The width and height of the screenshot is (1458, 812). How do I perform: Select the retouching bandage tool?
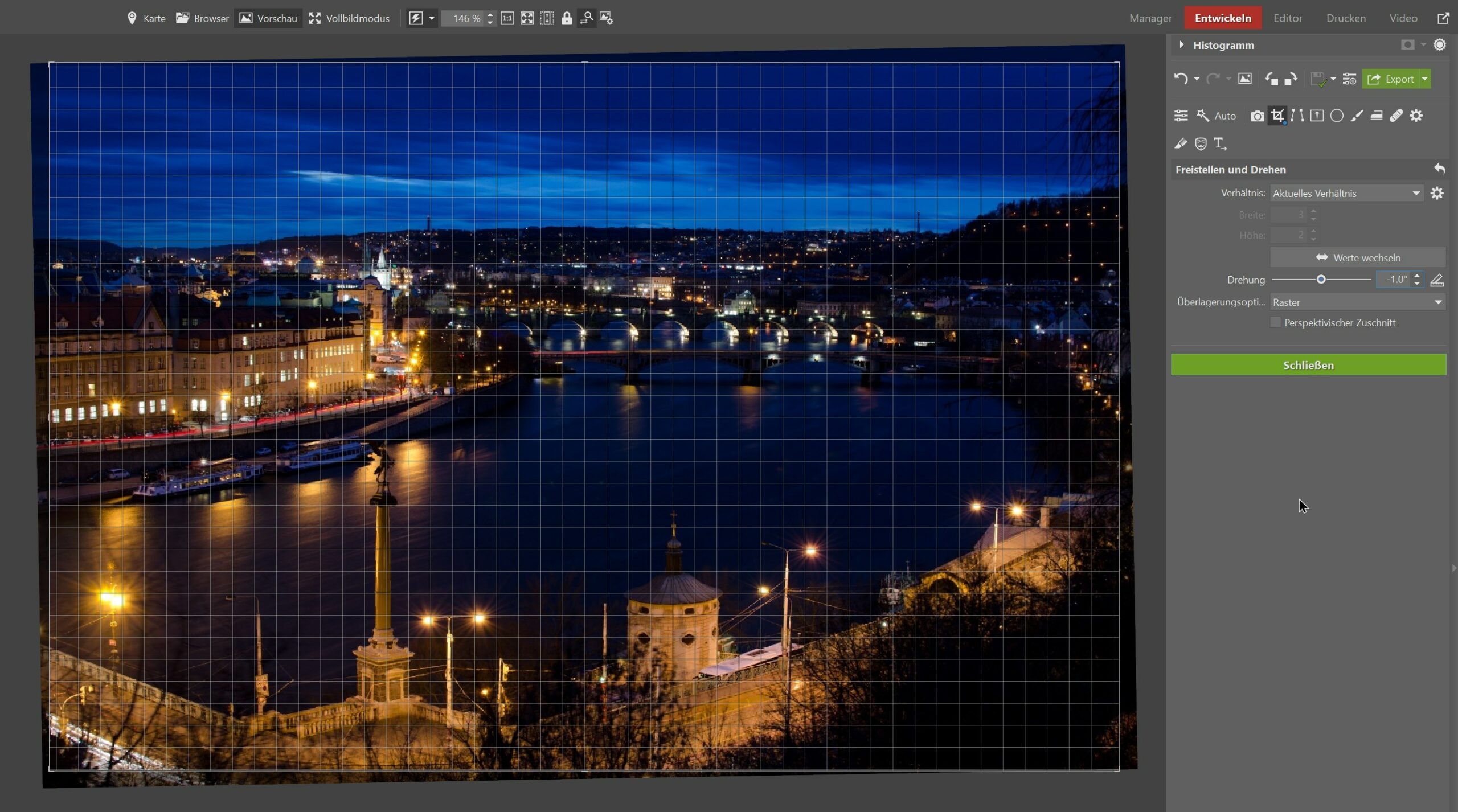point(1396,116)
